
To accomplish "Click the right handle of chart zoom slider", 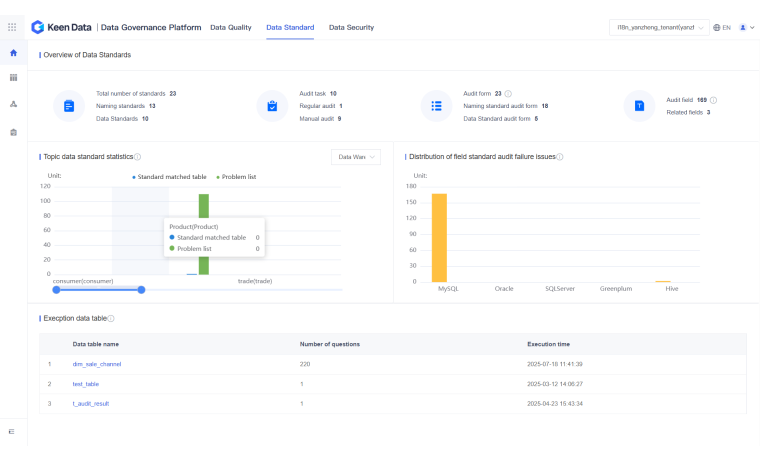I will point(141,289).
